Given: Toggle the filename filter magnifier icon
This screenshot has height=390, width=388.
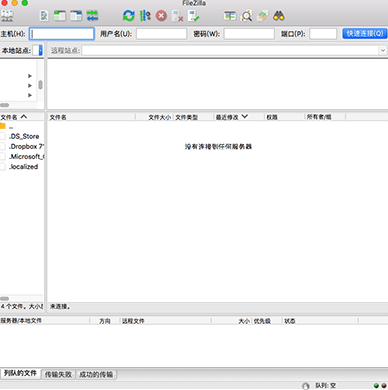Looking at the screenshot, I should point(247,16).
